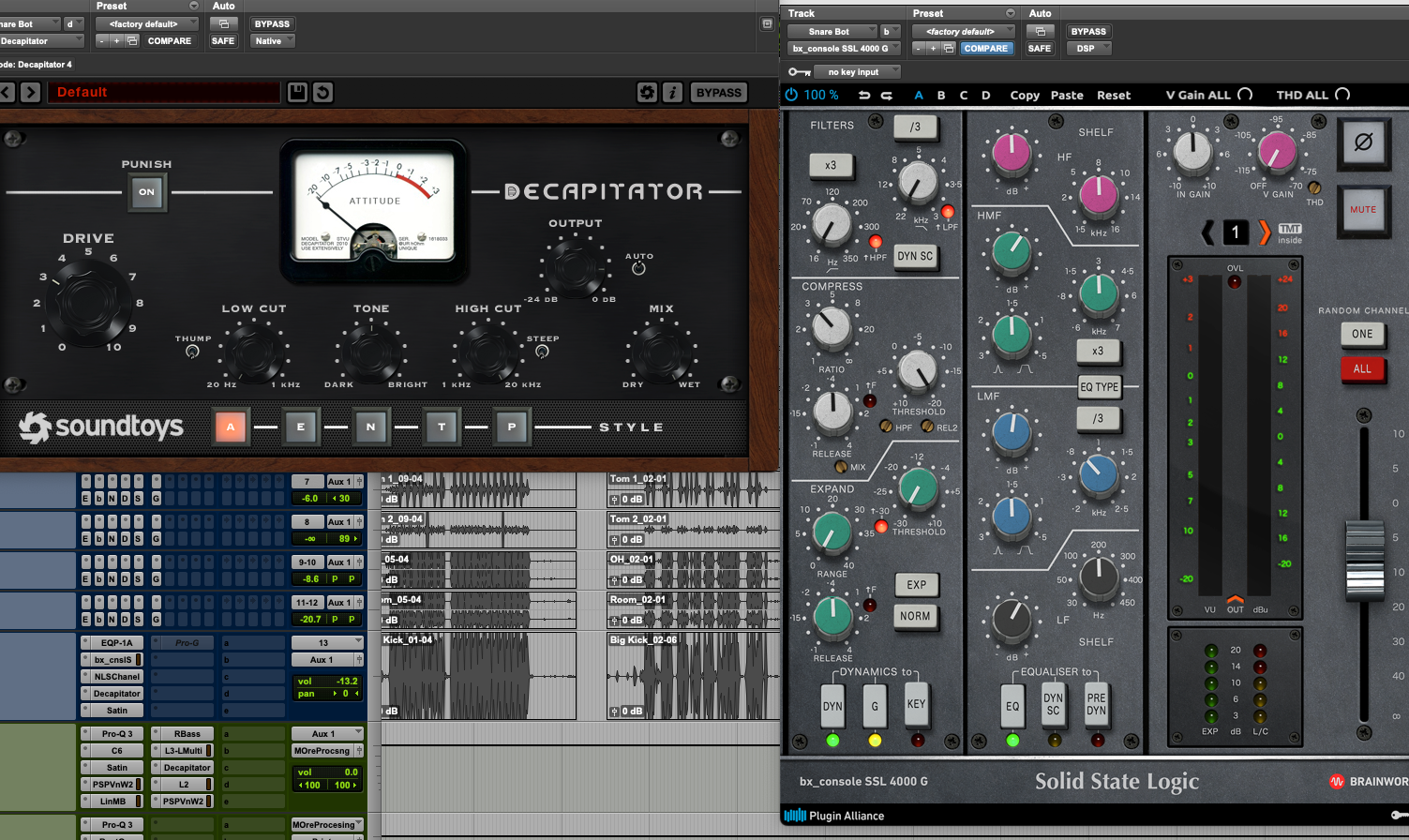Save the Decapitator preset with floppy icon
1409x840 pixels.
coord(297,92)
